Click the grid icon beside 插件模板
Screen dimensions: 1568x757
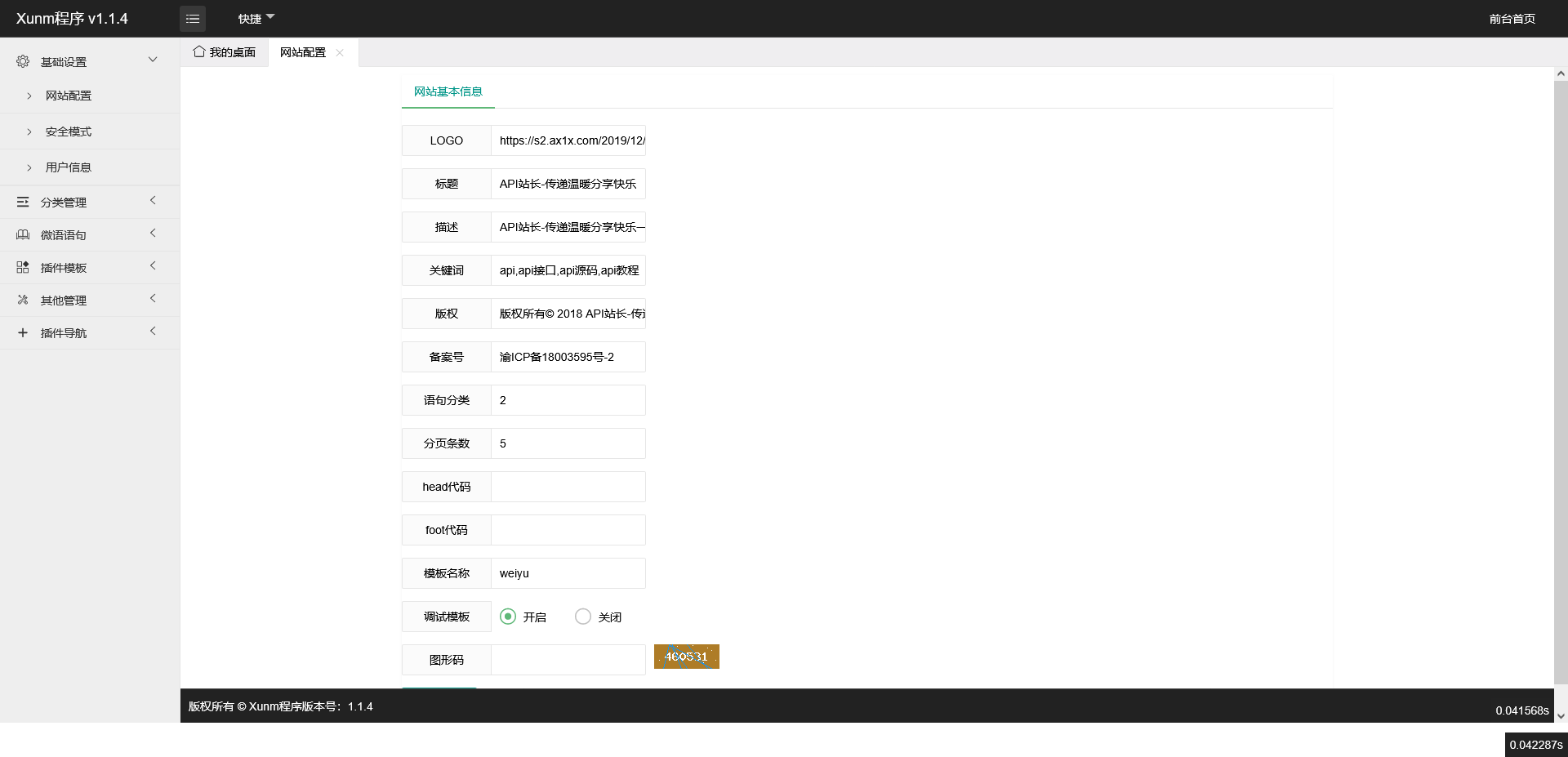[x=23, y=267]
